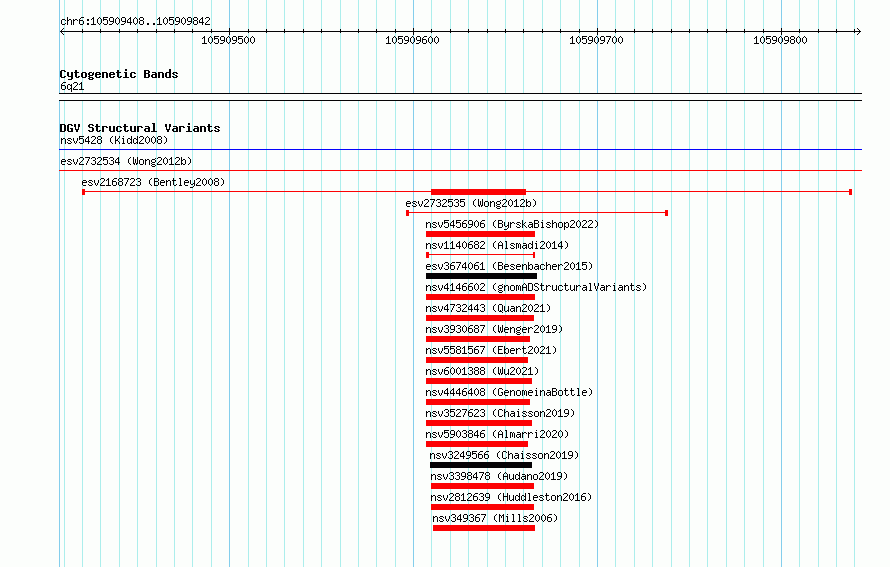Click nsv5903846 (Almarri2020) label
This screenshot has width=890, height=567.
pyautogui.click(x=497, y=434)
